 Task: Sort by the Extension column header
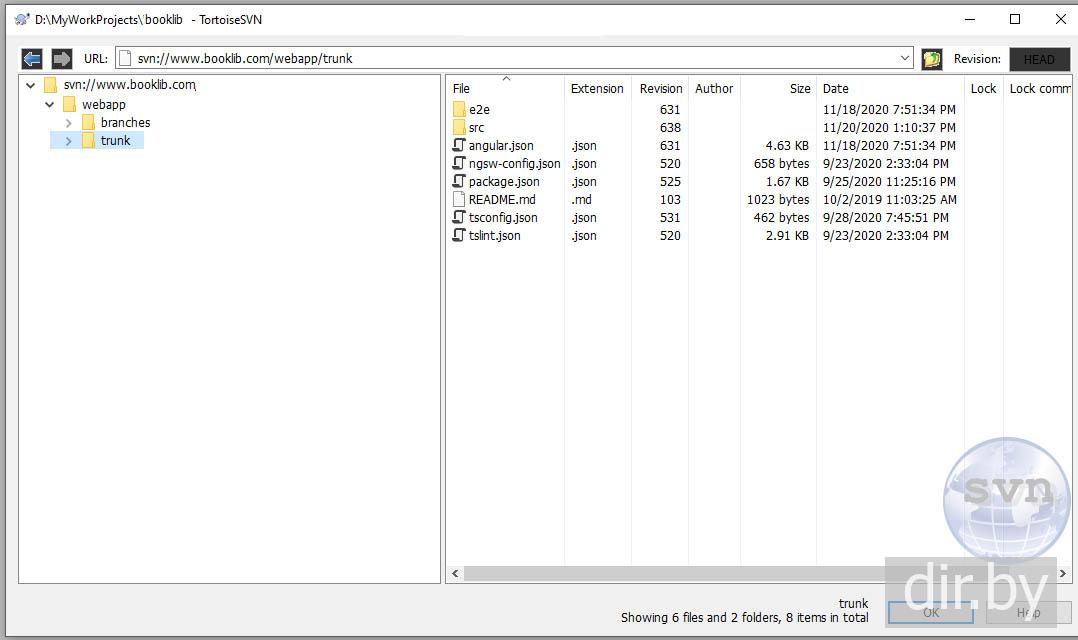(x=597, y=89)
